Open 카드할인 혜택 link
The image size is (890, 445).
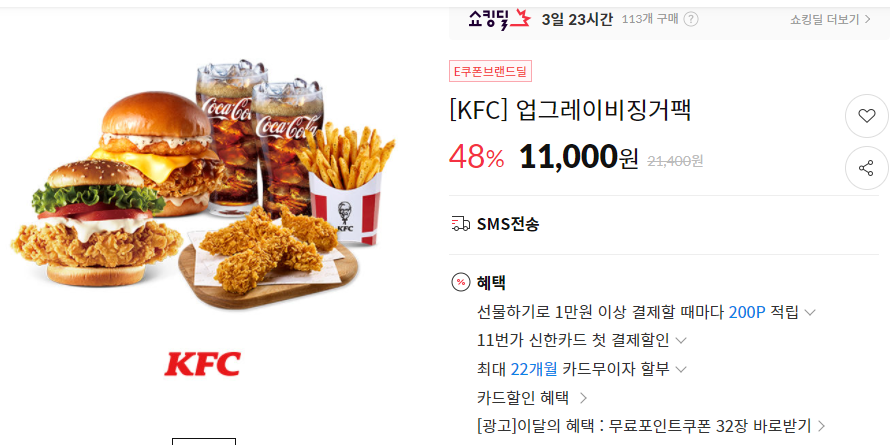tap(532, 398)
